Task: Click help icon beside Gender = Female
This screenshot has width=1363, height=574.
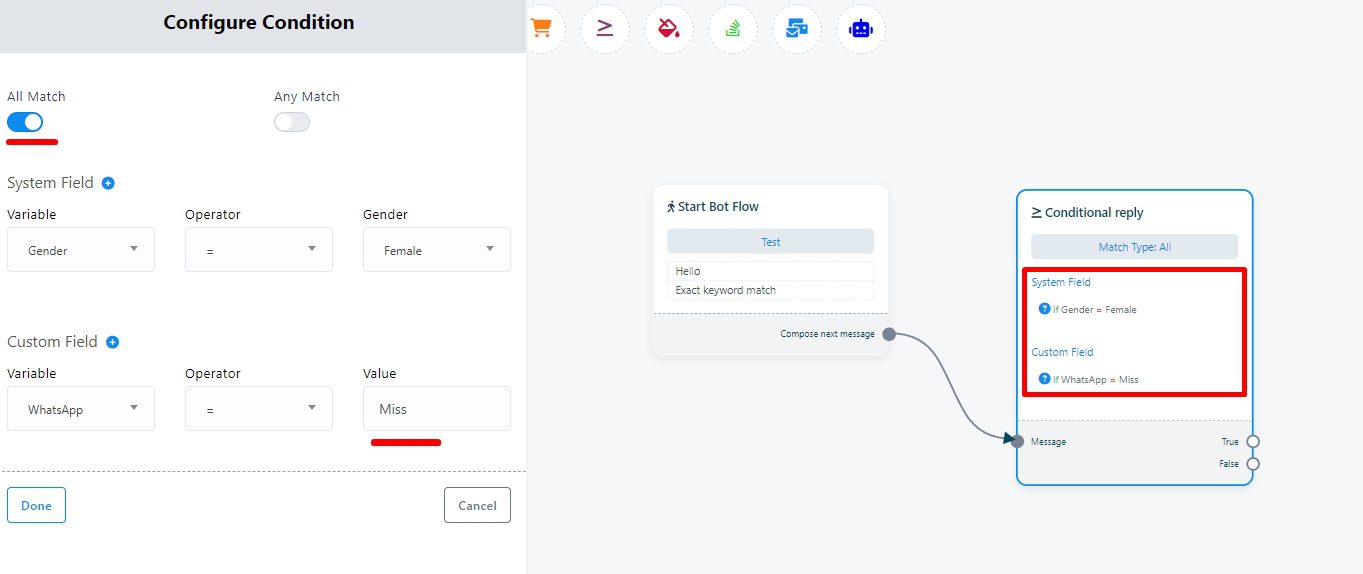Action: coord(1044,309)
